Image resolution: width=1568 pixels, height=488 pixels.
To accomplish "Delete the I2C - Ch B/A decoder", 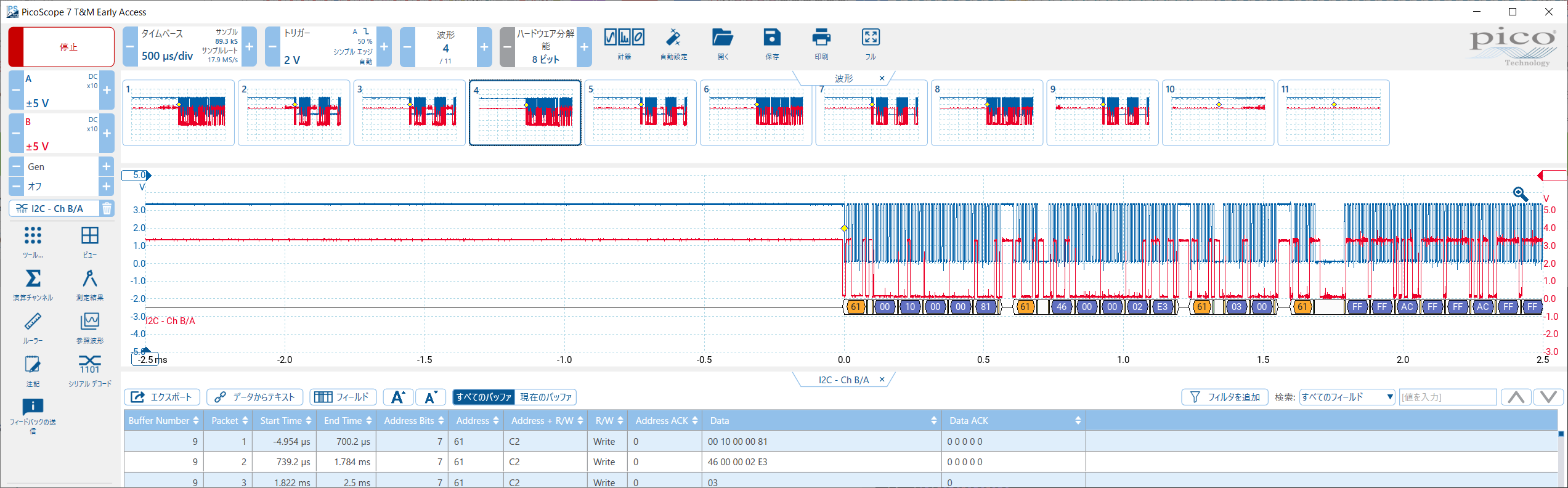I will click(107, 209).
